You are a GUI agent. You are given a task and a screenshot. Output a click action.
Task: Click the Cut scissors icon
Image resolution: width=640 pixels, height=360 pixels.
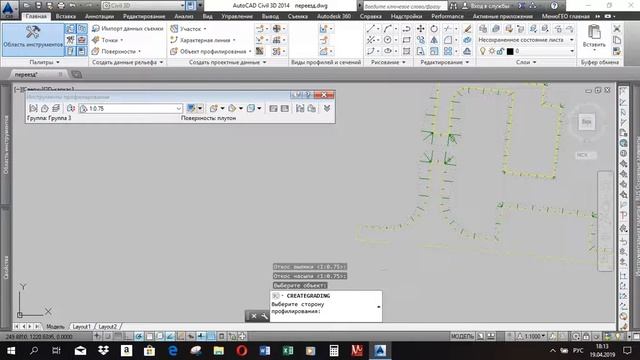click(617, 29)
